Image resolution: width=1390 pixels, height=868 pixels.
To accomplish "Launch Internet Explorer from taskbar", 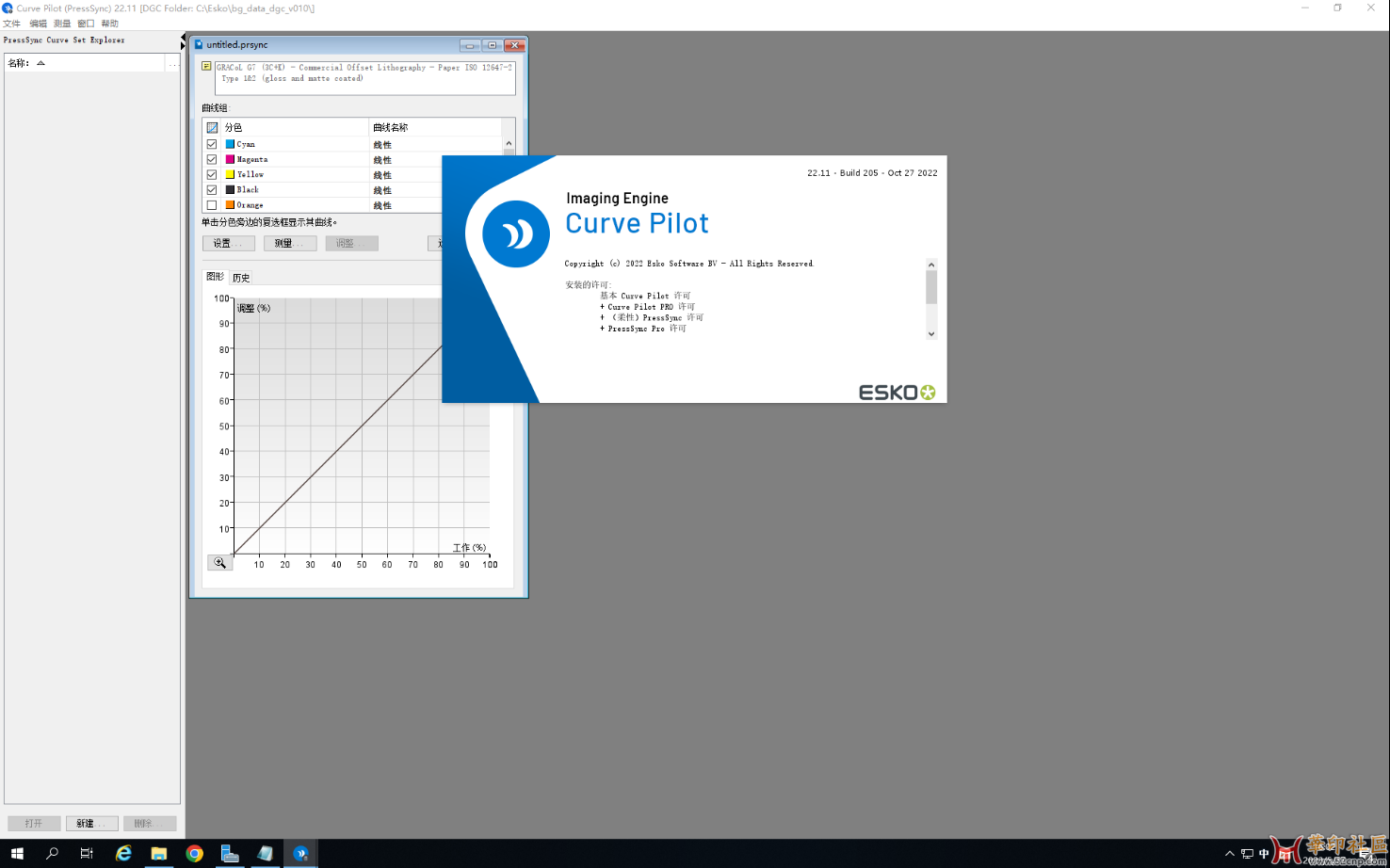I will click(x=123, y=853).
